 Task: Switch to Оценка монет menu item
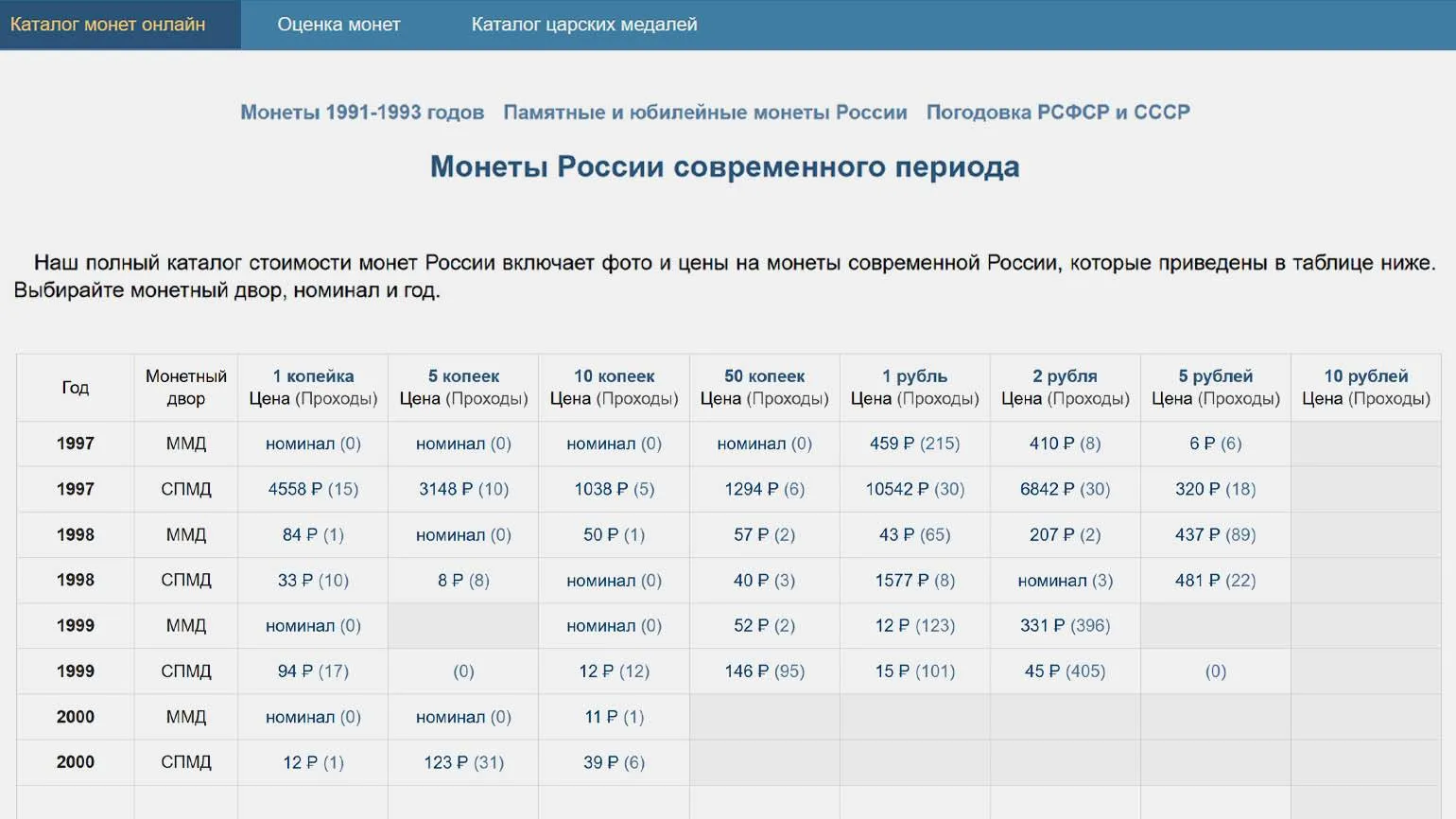click(338, 25)
